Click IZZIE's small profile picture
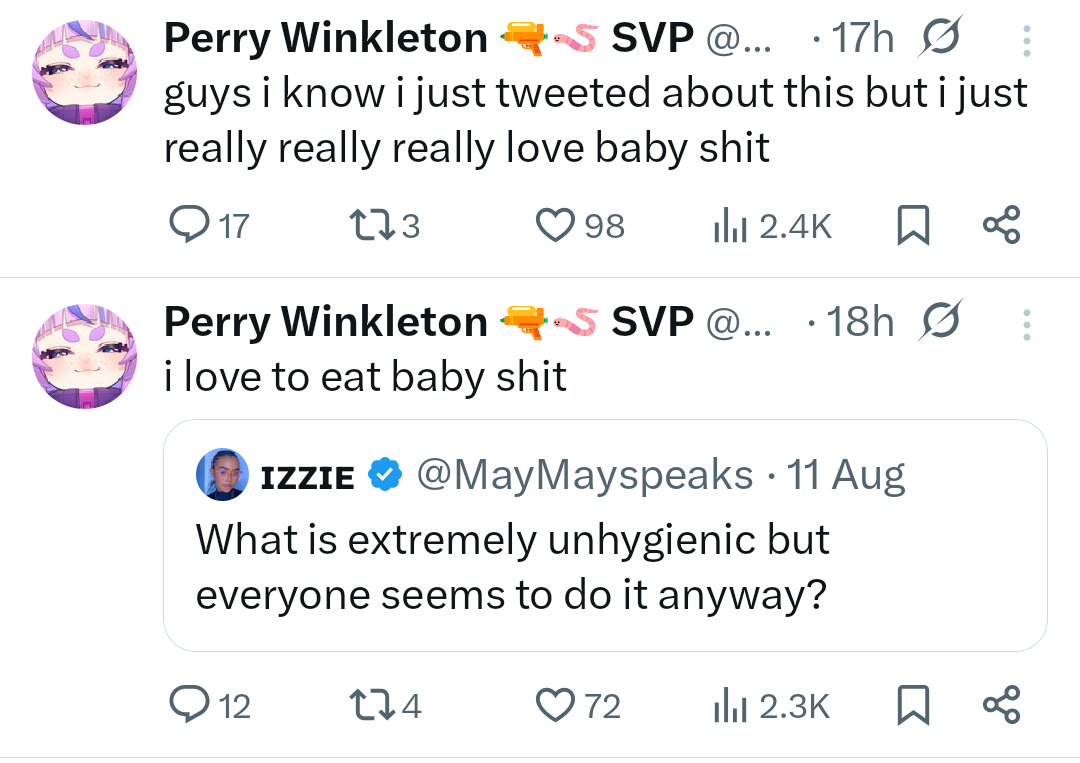This screenshot has height=763, width=1080. pos(224,475)
